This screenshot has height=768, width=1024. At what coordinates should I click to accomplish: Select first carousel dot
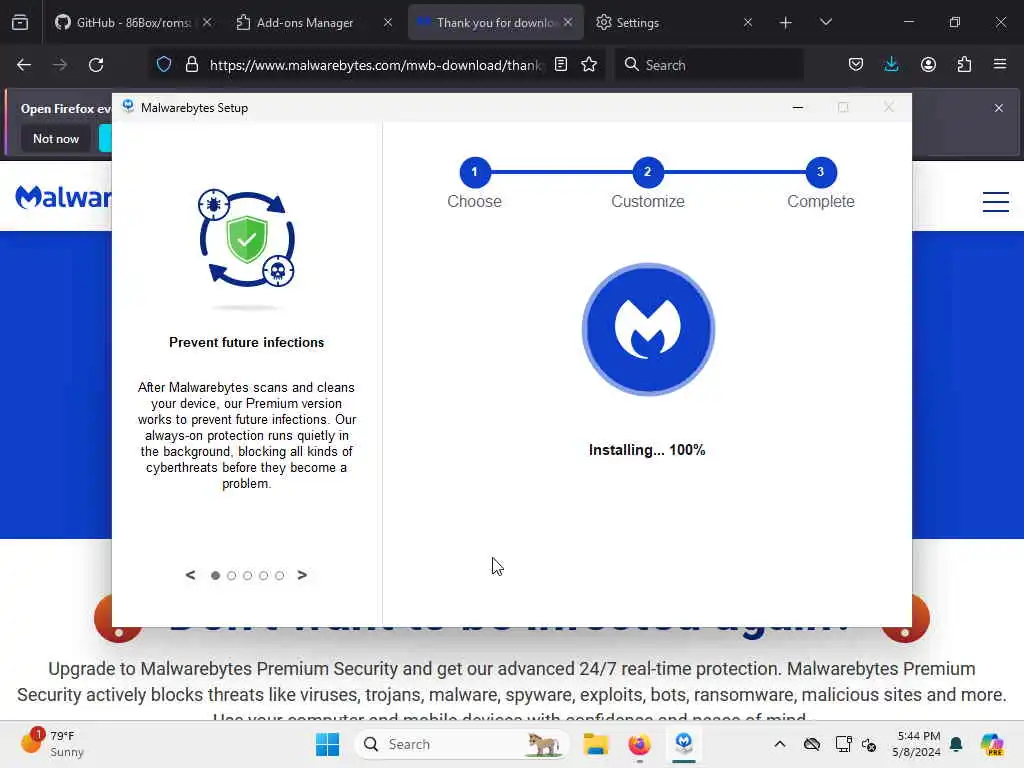coord(216,575)
